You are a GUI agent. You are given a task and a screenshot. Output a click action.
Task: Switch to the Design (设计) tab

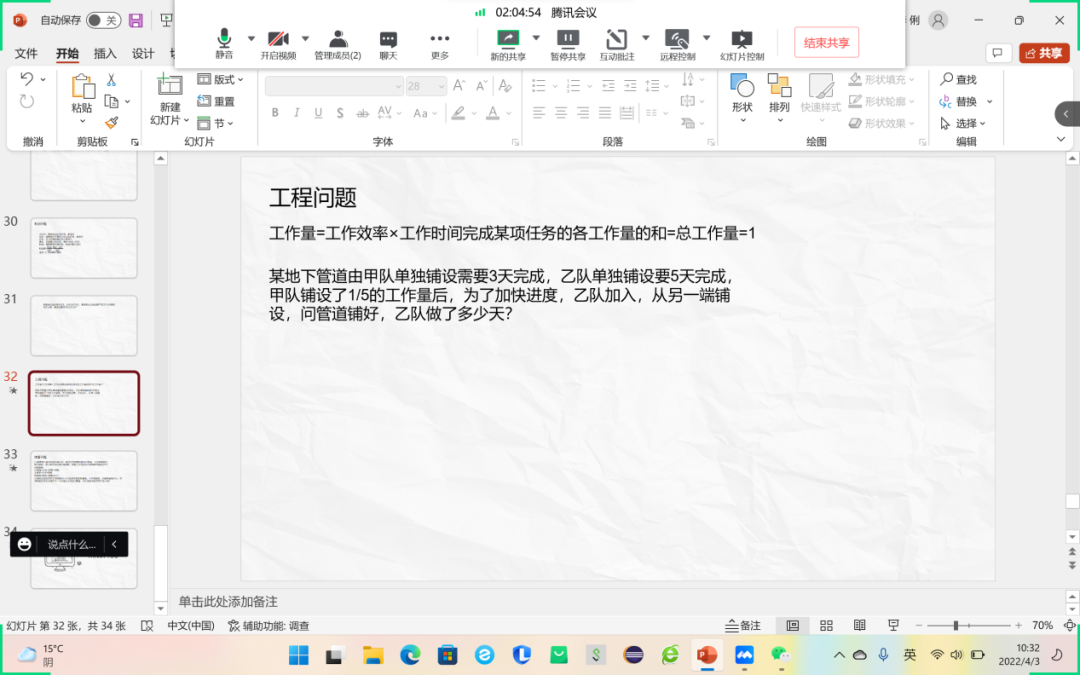click(x=143, y=53)
